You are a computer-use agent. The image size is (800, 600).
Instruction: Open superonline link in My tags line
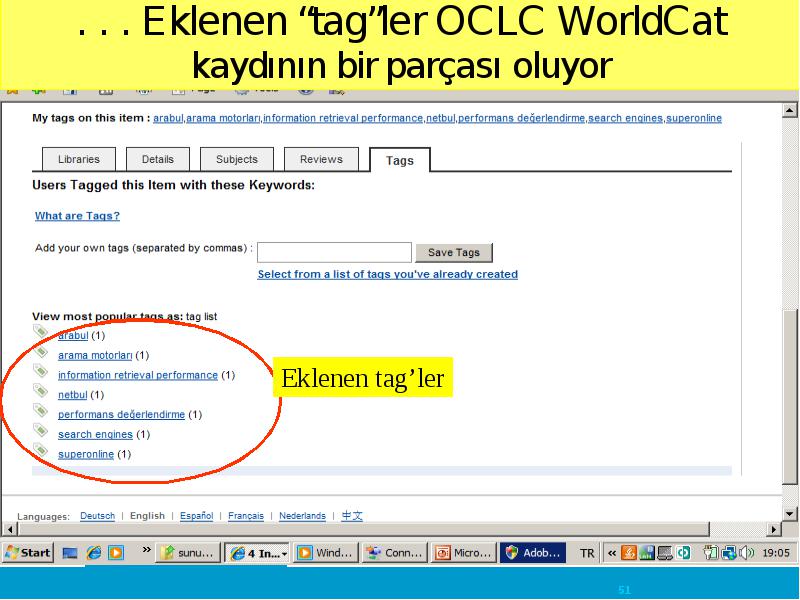point(694,118)
